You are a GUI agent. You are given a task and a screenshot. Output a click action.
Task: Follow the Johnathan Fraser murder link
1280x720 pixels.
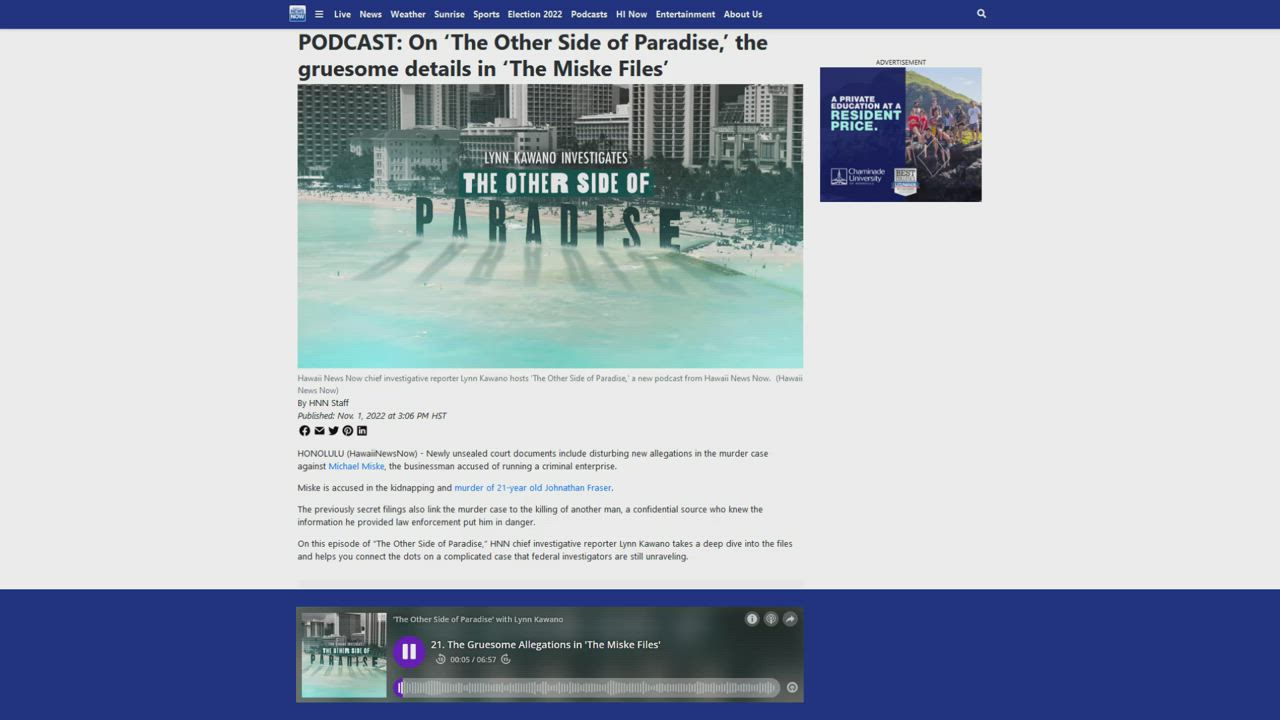[532, 488]
